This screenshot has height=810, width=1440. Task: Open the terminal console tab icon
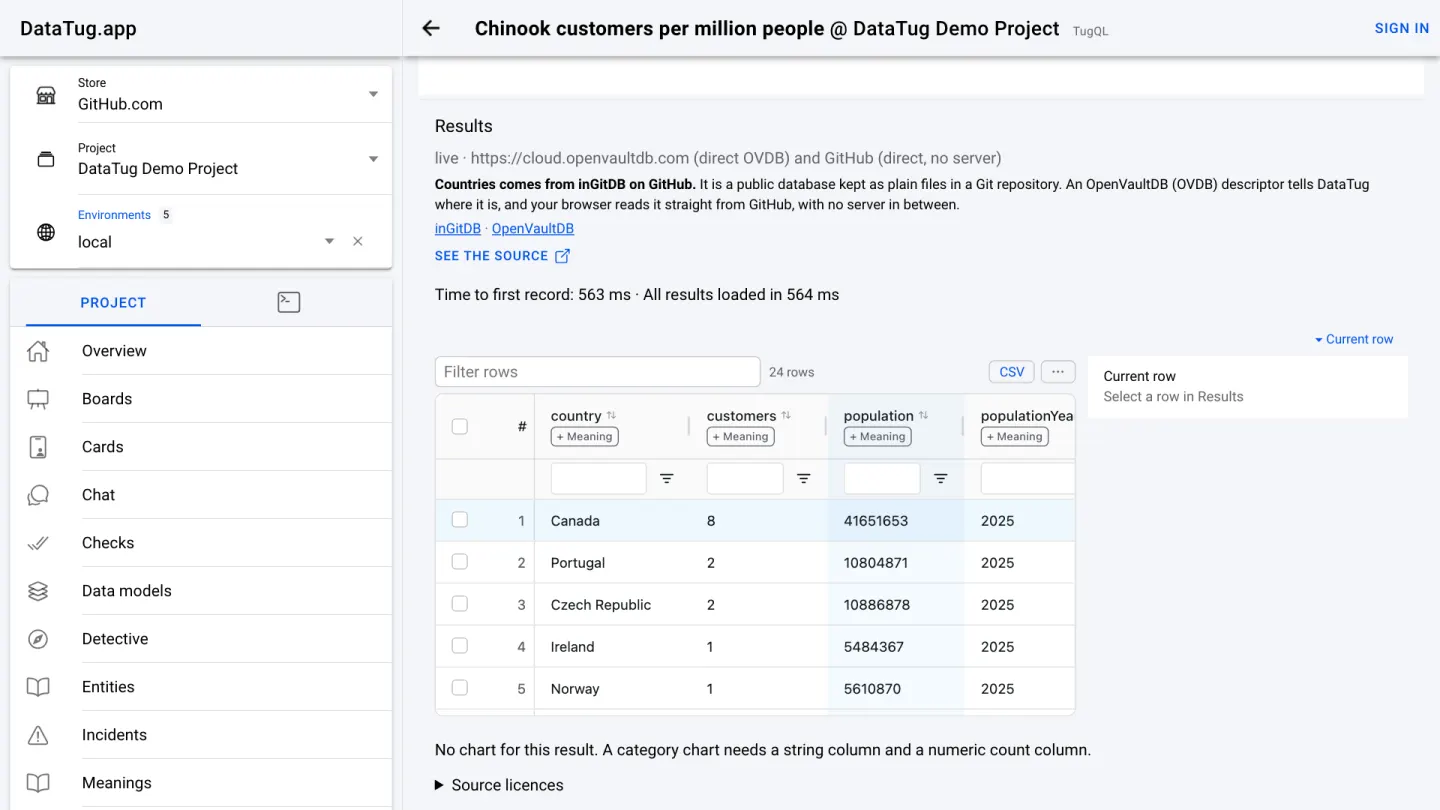point(289,302)
